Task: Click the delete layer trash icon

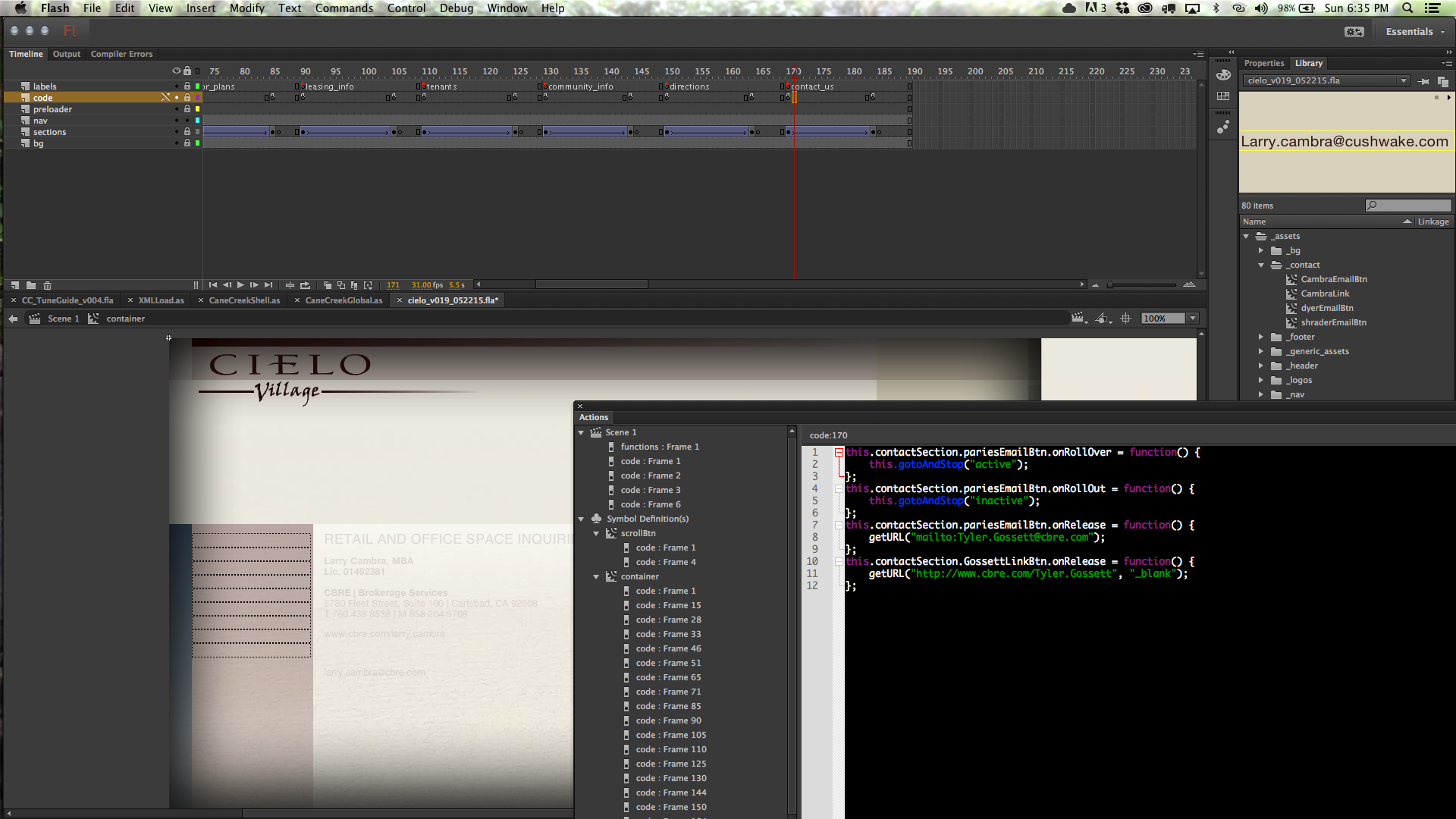Action: click(x=47, y=285)
